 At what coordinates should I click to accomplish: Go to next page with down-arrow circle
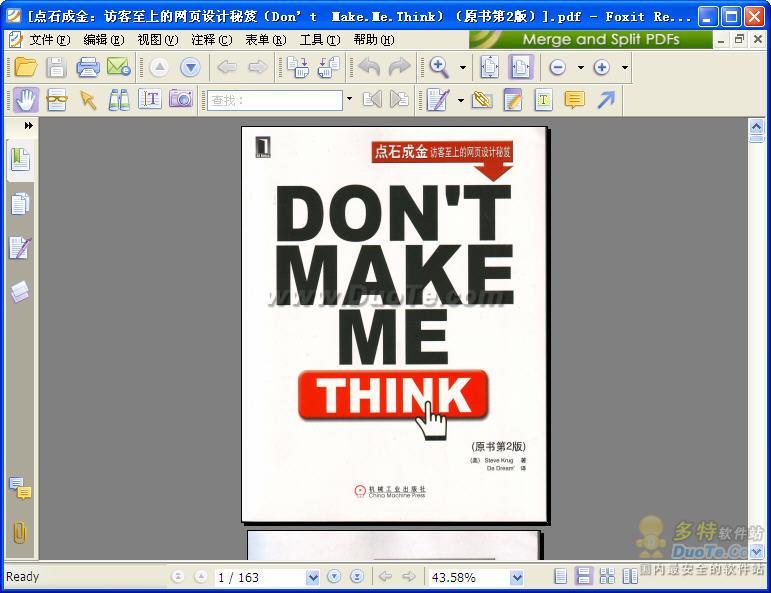(x=190, y=67)
